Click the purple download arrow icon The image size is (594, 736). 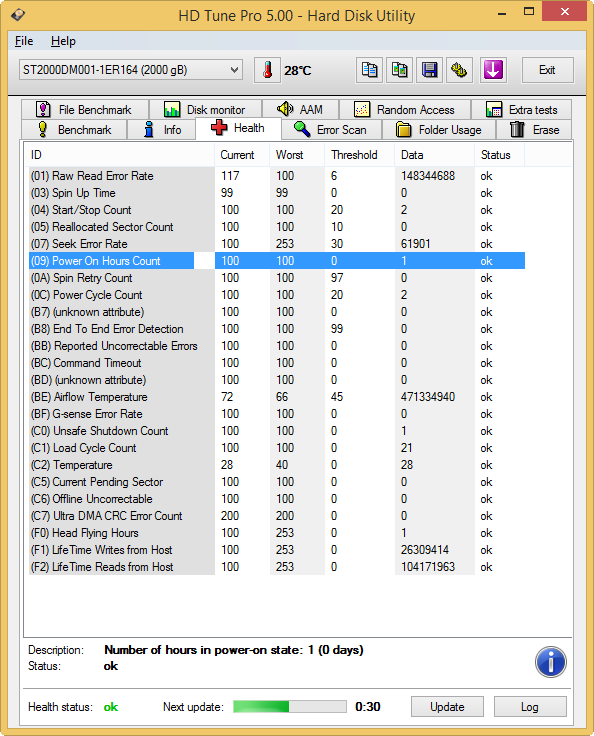(494, 70)
